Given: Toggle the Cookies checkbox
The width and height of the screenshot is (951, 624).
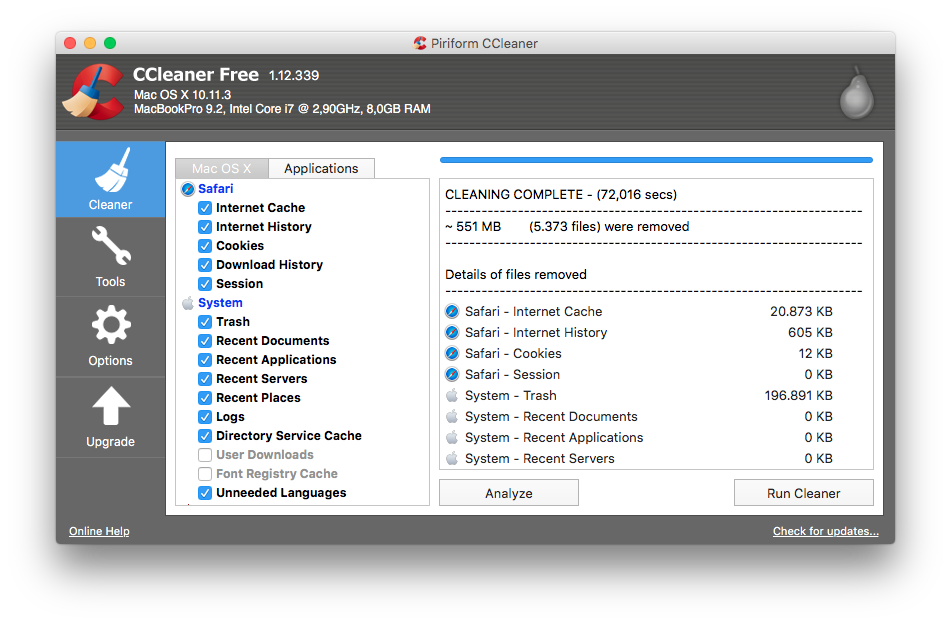Looking at the screenshot, I should [205, 246].
